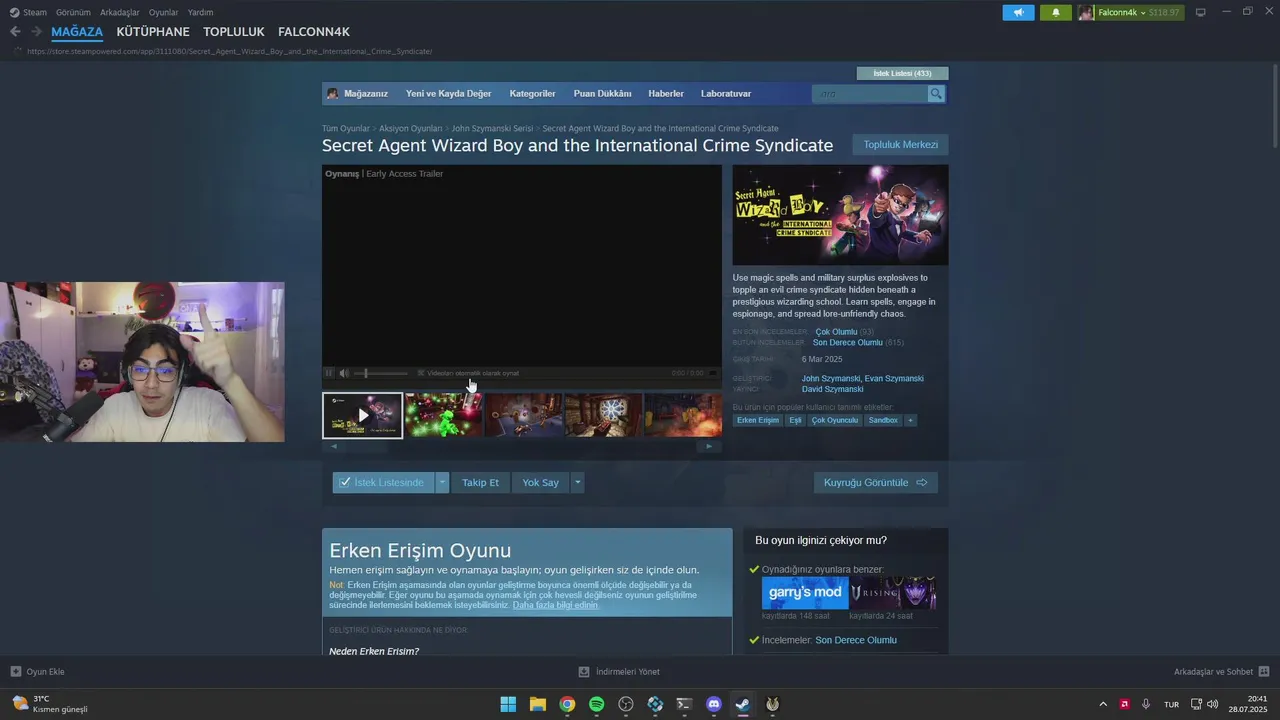
Task: Open the Sandbox tag
Action: pyautogui.click(x=883, y=420)
